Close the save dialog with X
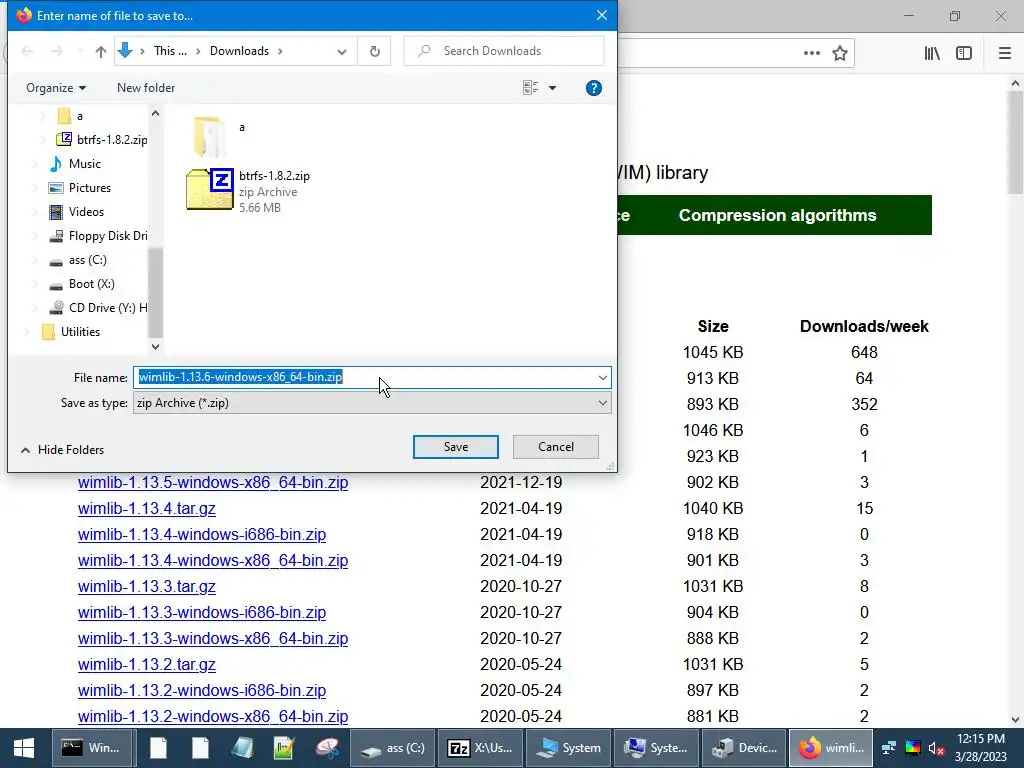Viewport: 1024px width, 768px height. [601, 15]
